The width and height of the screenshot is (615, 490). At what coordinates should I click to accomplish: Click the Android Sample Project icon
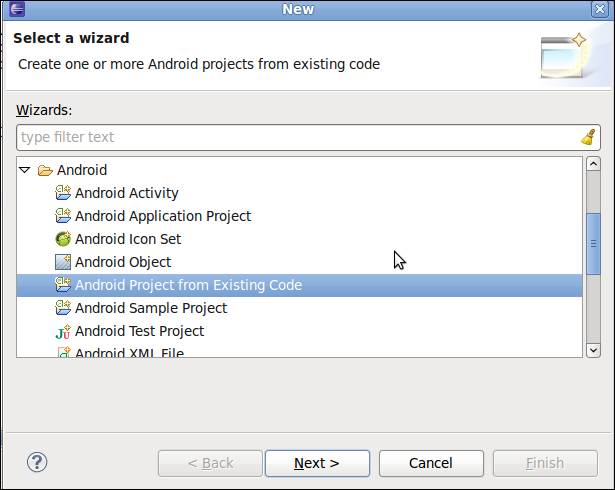point(63,308)
